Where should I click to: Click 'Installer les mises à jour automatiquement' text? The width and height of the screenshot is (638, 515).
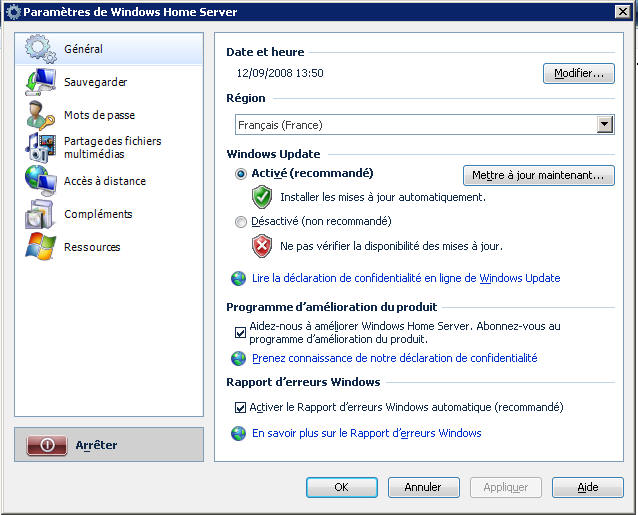383,197
